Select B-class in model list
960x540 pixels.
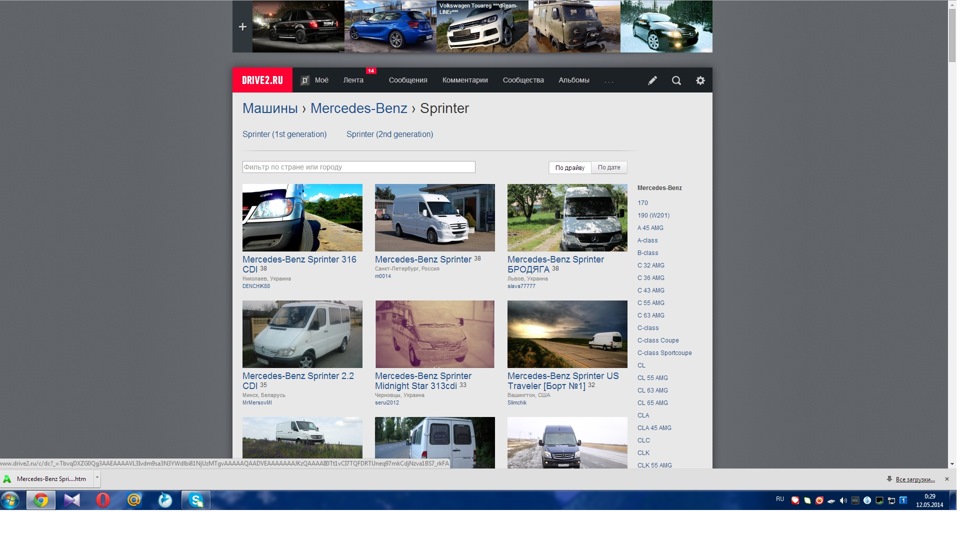(x=647, y=253)
